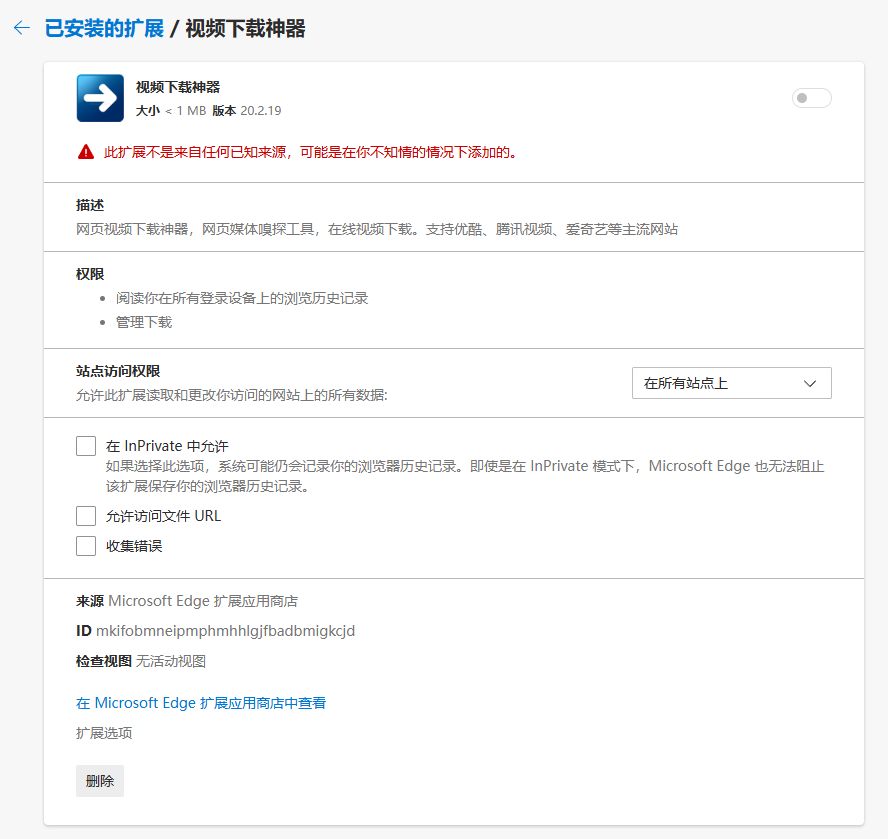Image resolution: width=888 pixels, height=839 pixels.
Task: Click the version text 20.2.19
Action: [x=261, y=111]
